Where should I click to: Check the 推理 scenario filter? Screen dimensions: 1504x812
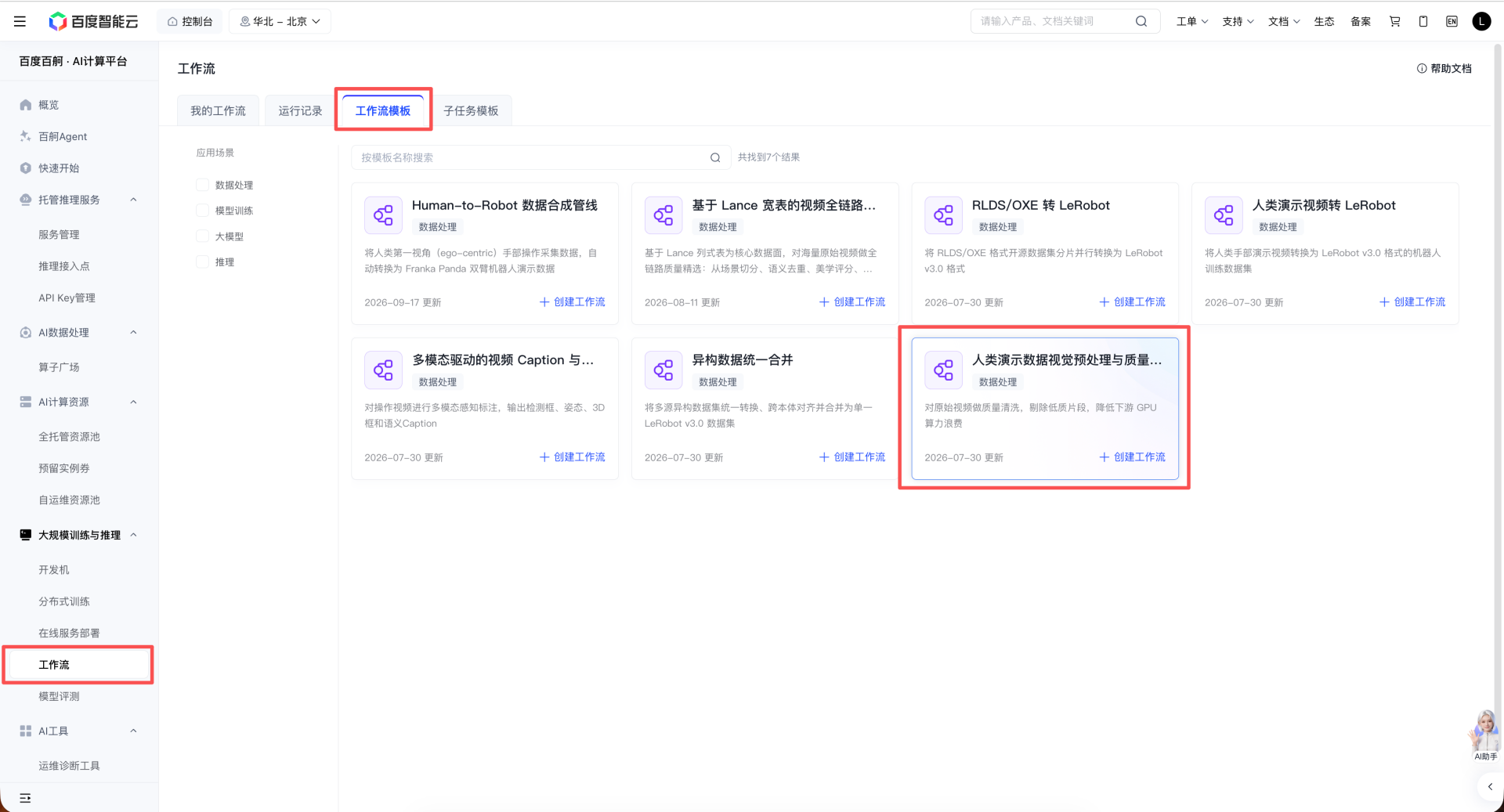202,262
